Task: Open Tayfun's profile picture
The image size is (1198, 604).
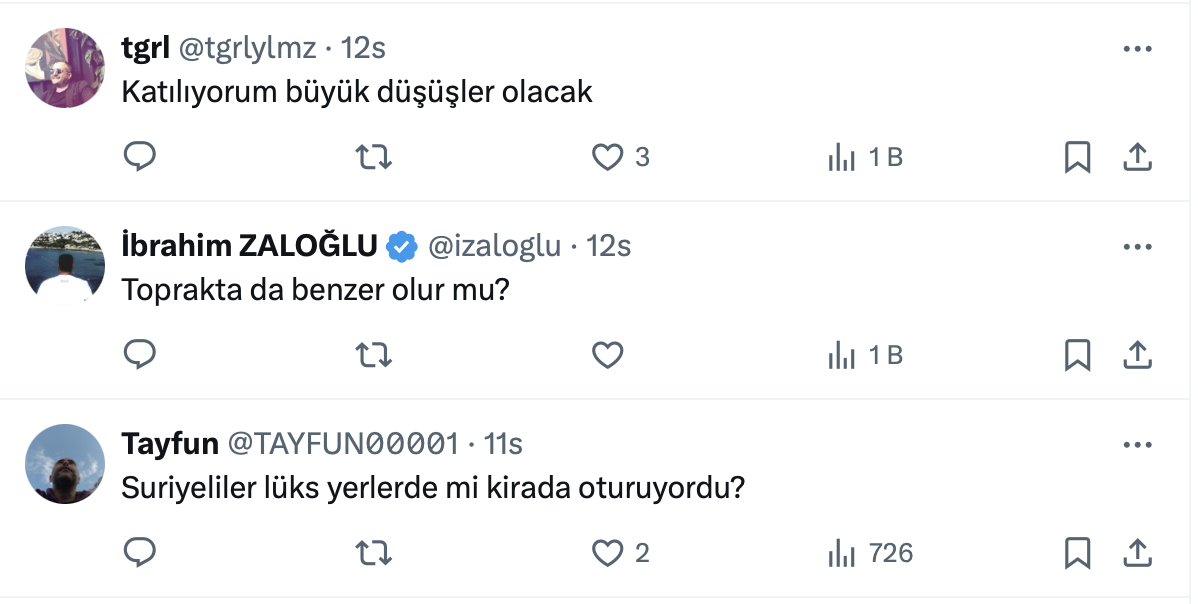Action: tap(65, 464)
